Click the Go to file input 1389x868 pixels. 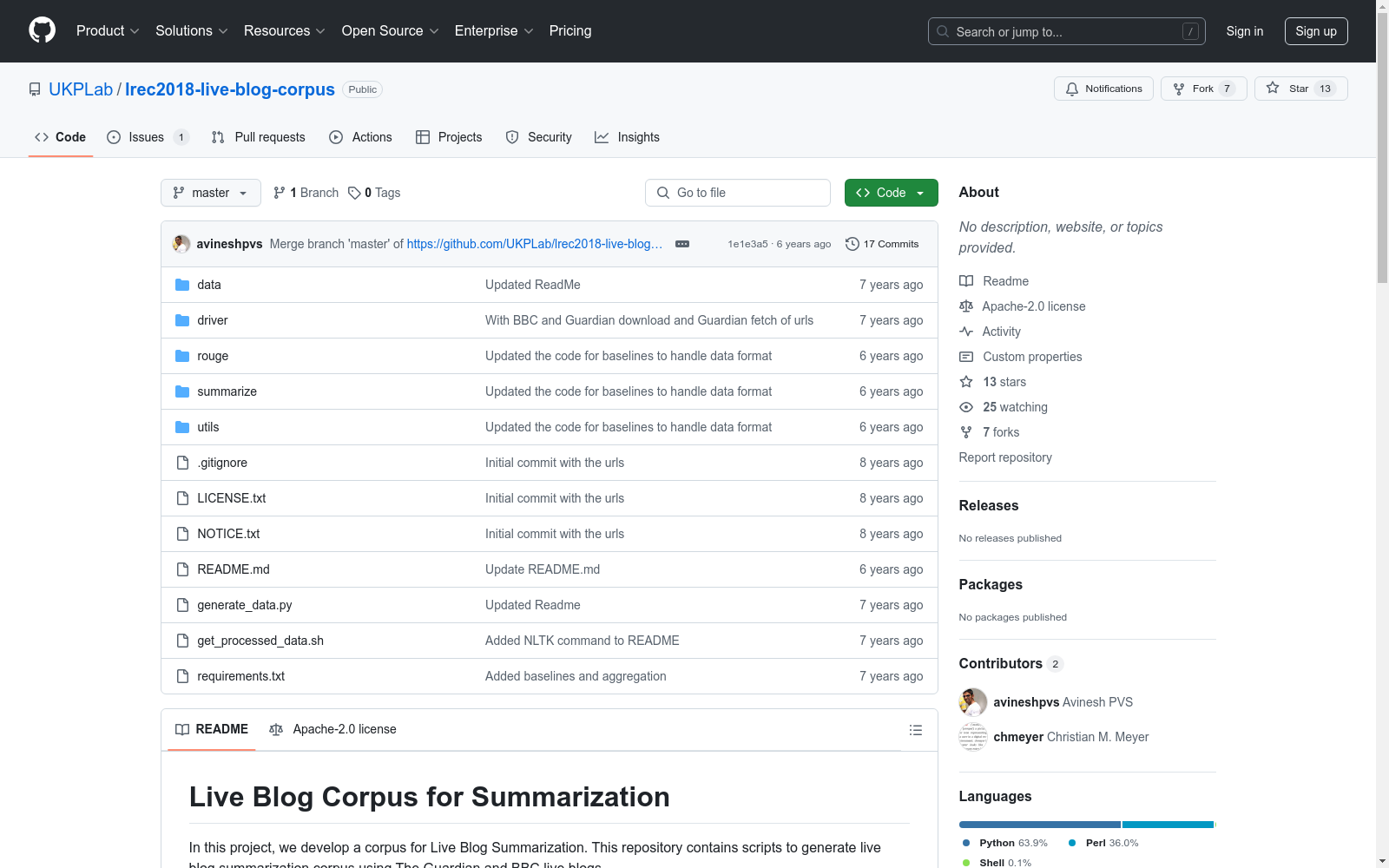738,193
